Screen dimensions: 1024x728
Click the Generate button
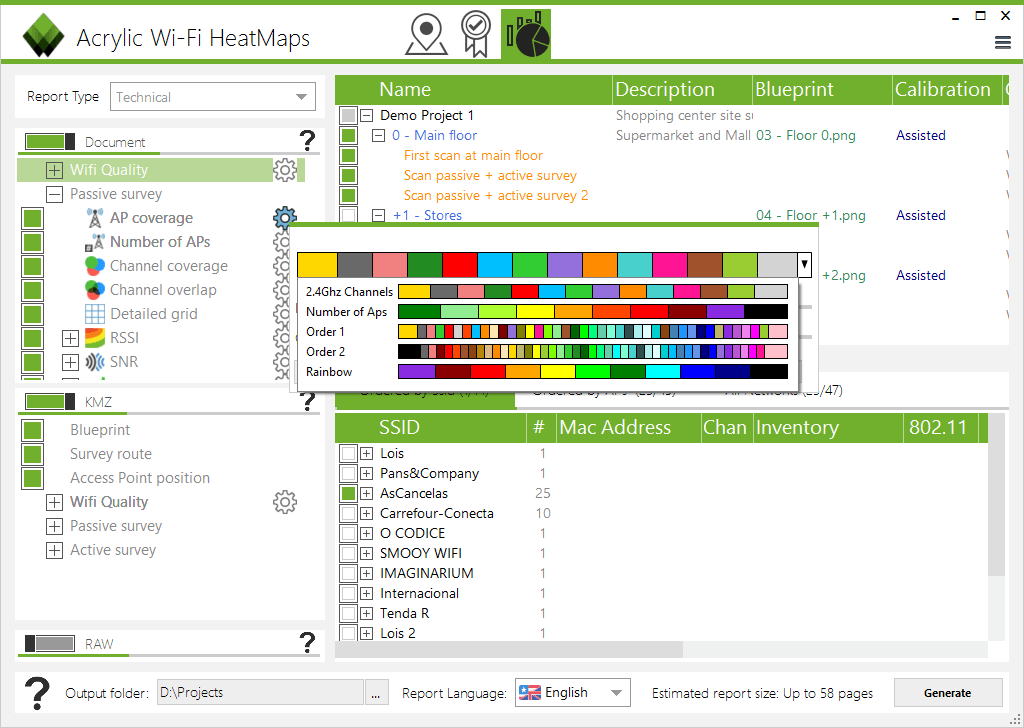pyautogui.click(x=948, y=693)
